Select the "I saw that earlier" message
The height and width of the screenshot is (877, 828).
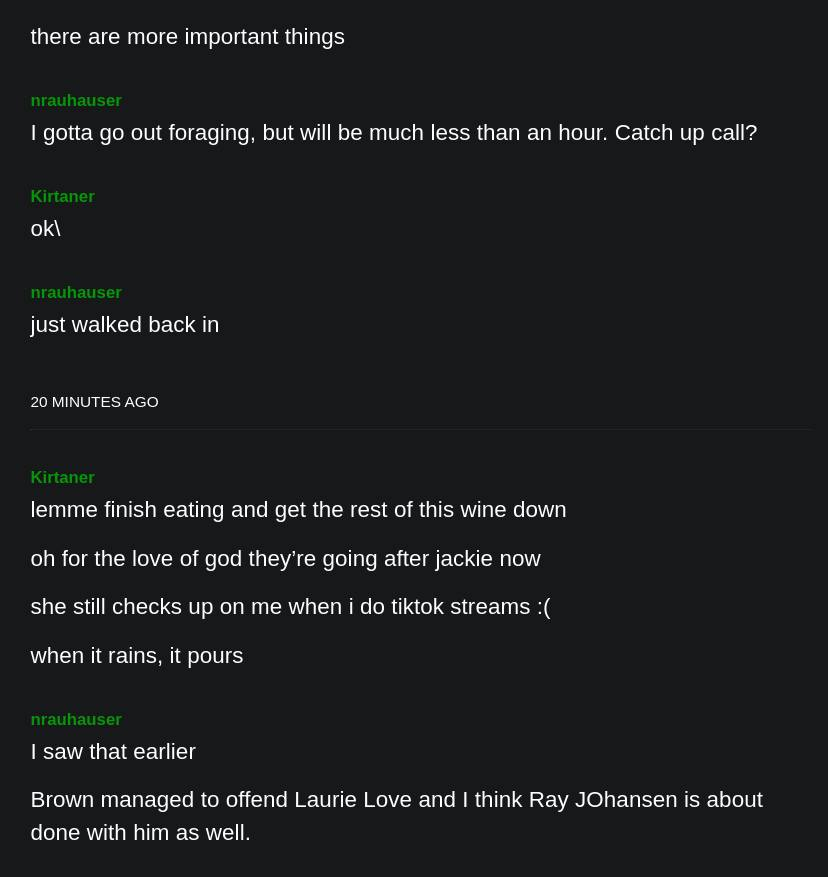[113, 752]
